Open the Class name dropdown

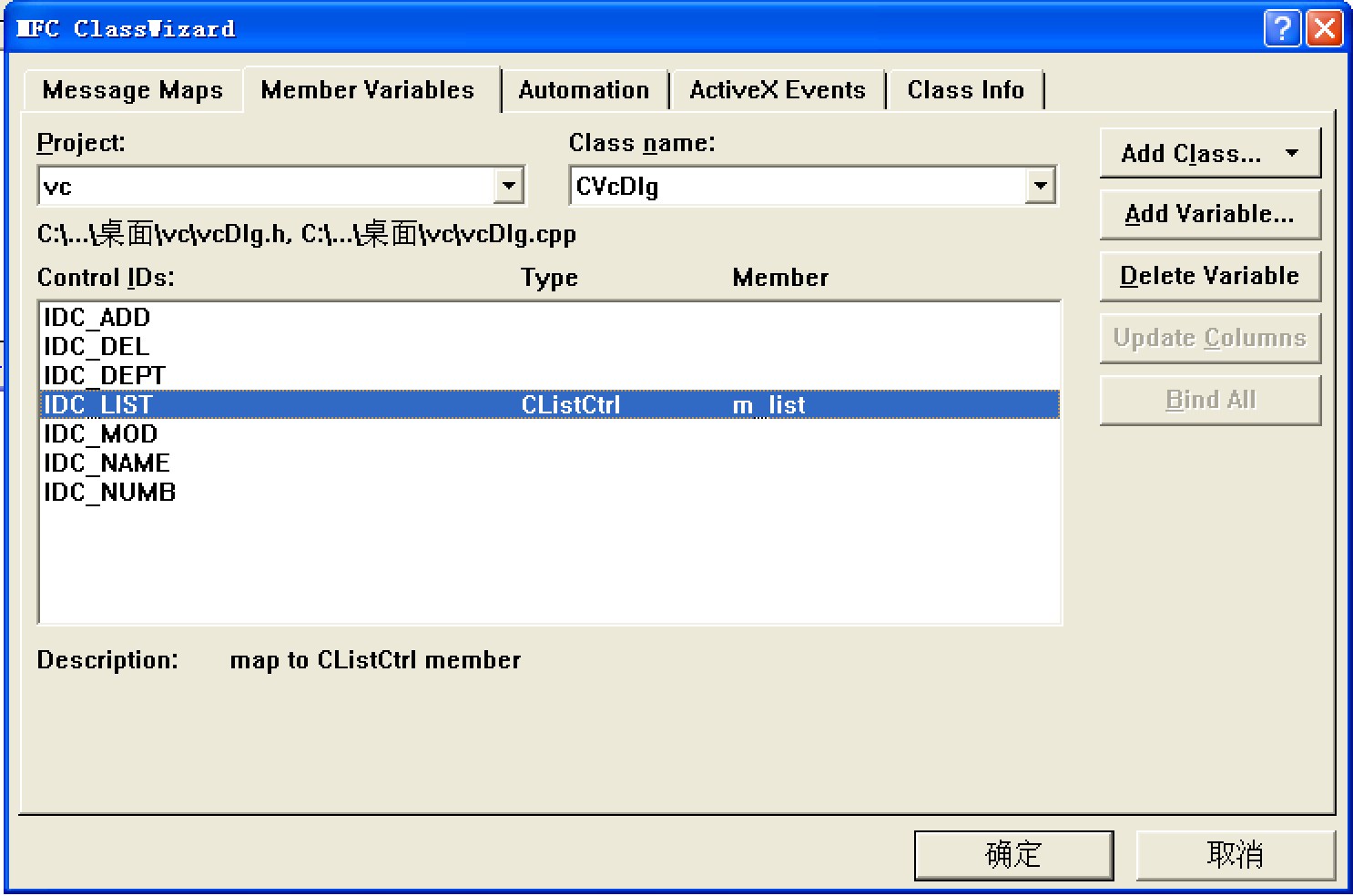pos(1041,186)
